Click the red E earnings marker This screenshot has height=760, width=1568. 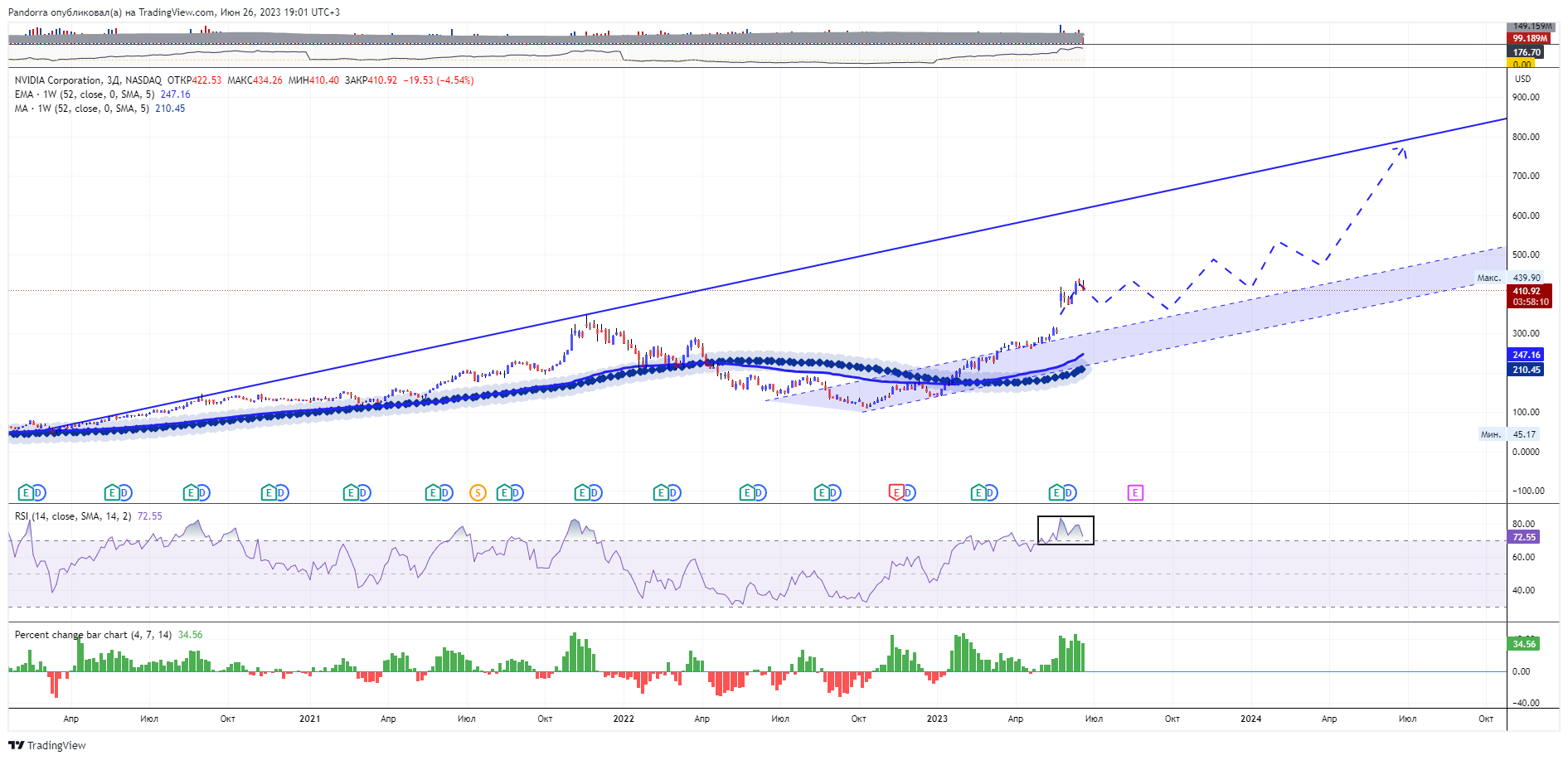point(896,493)
